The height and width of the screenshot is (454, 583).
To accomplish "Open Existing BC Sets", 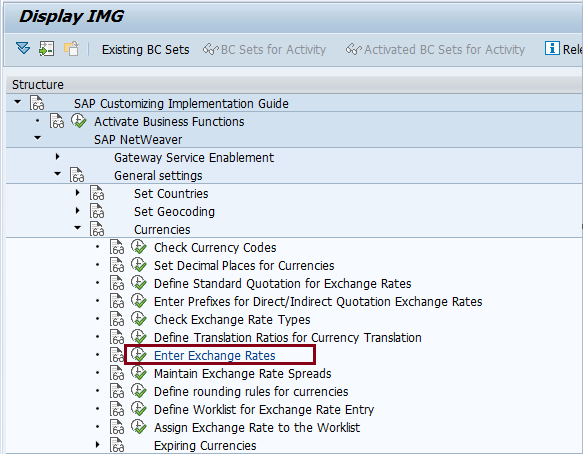I will pos(145,49).
